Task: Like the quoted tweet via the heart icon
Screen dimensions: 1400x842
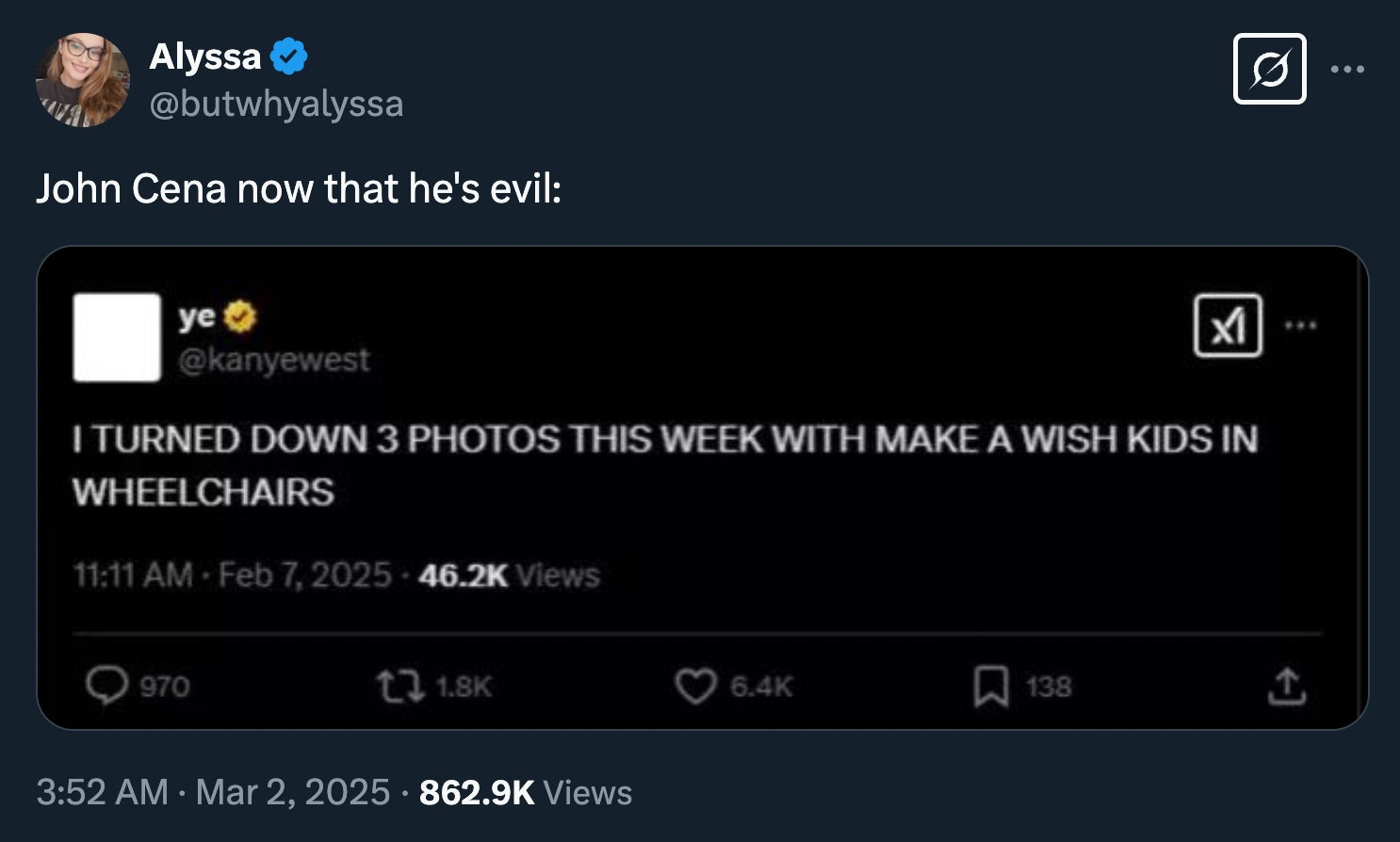Action: [x=695, y=686]
